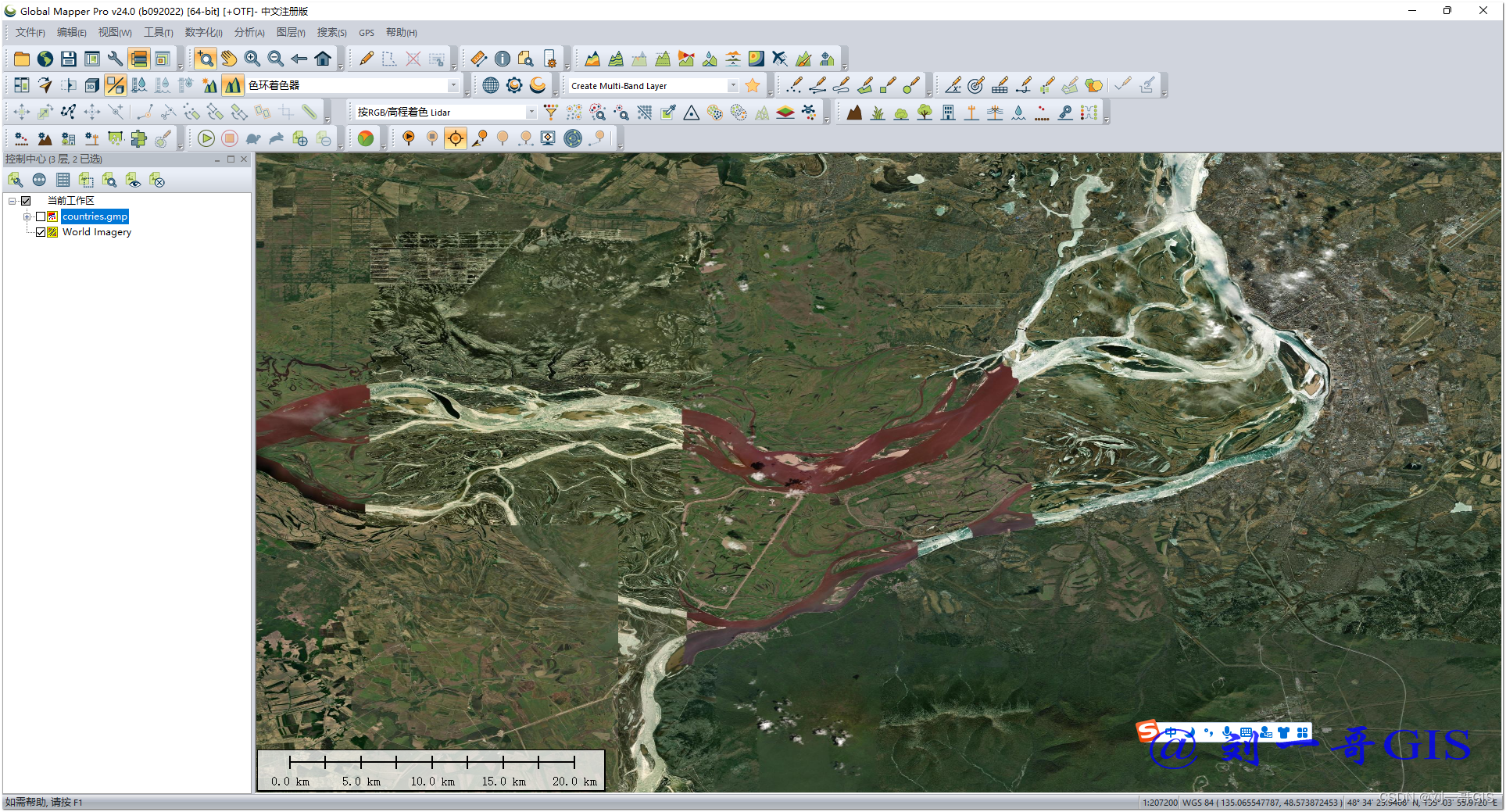Select the Feature Info tool

[x=503, y=59]
